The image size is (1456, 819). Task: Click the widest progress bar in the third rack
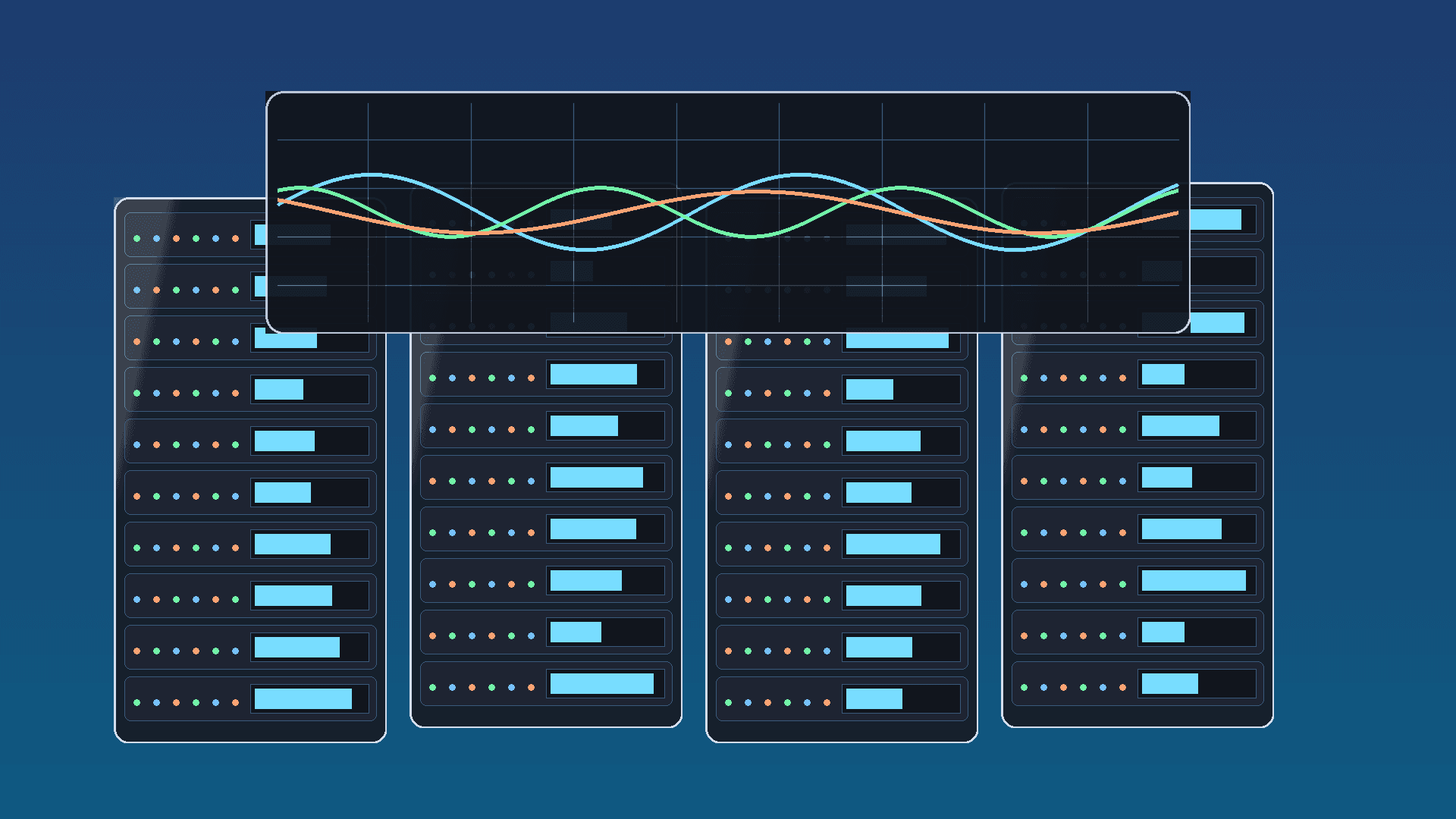(897, 340)
